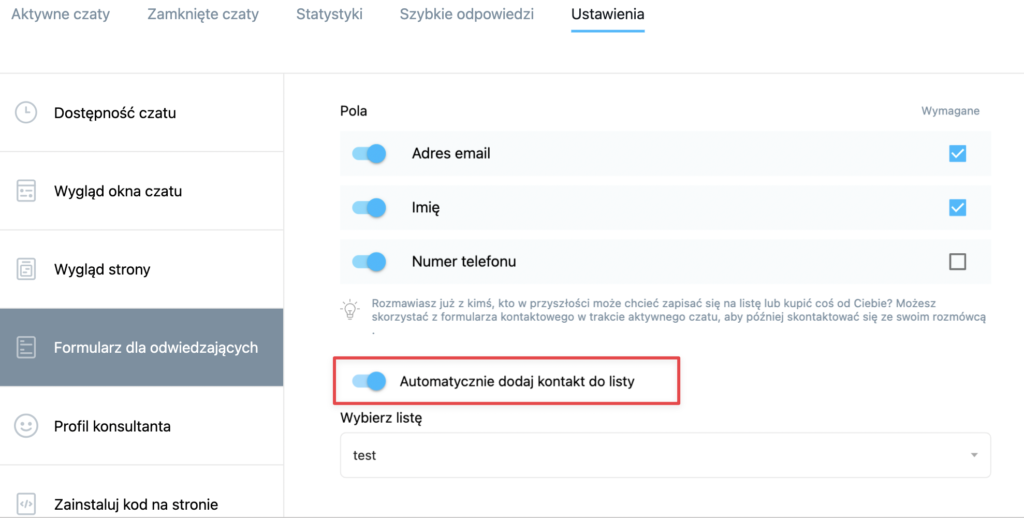Select the Ustawienia tab
The width and height of the screenshot is (1024, 518).
point(607,14)
